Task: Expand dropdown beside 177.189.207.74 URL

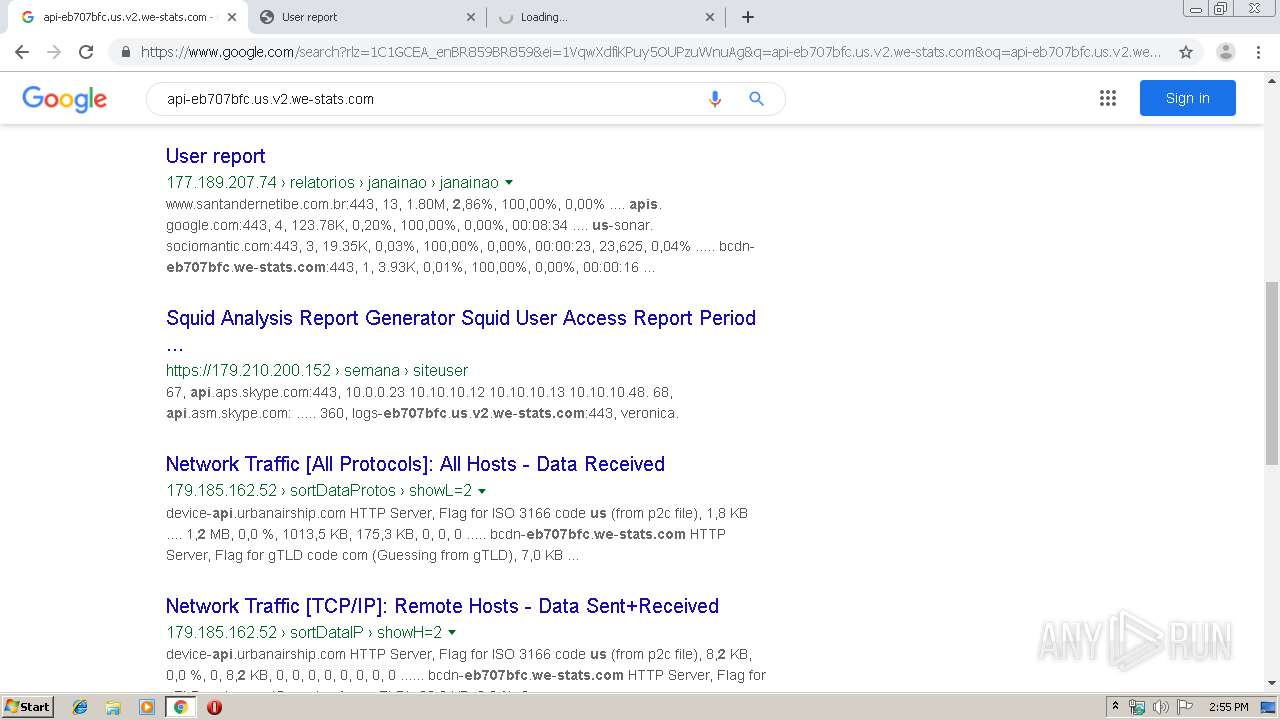Action: 509,183
